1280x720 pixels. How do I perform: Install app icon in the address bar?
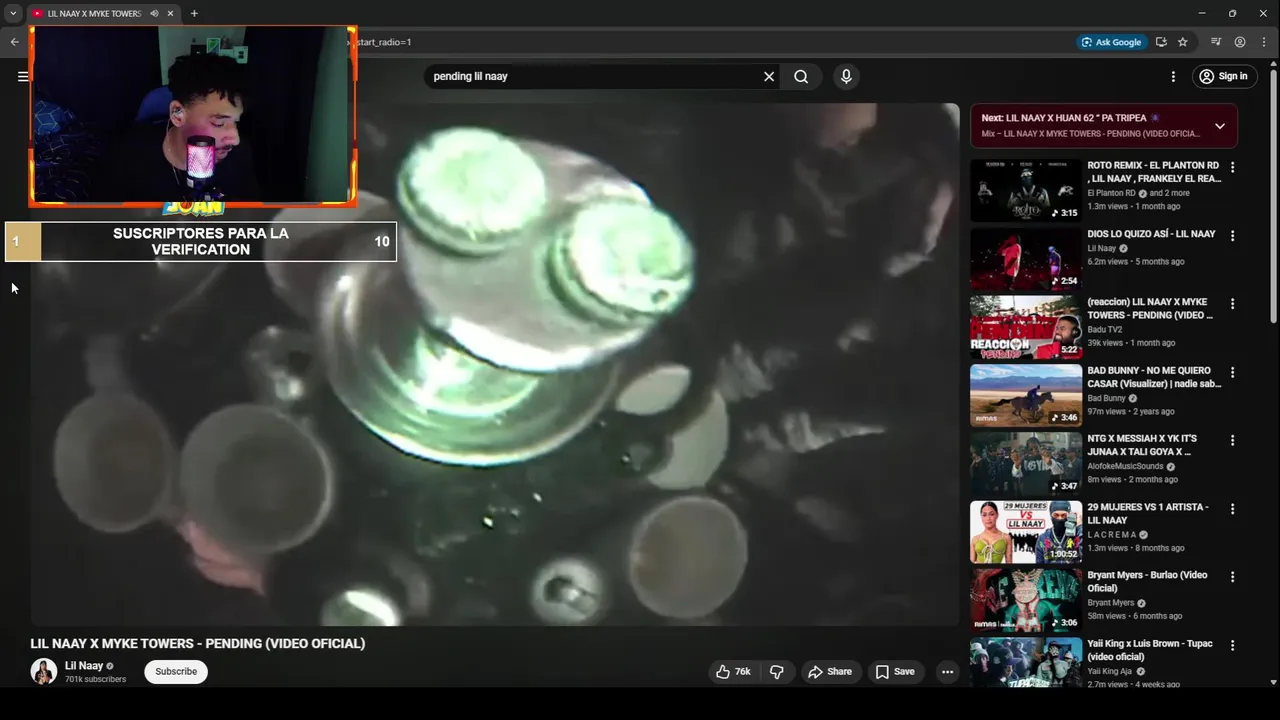click(x=1161, y=42)
